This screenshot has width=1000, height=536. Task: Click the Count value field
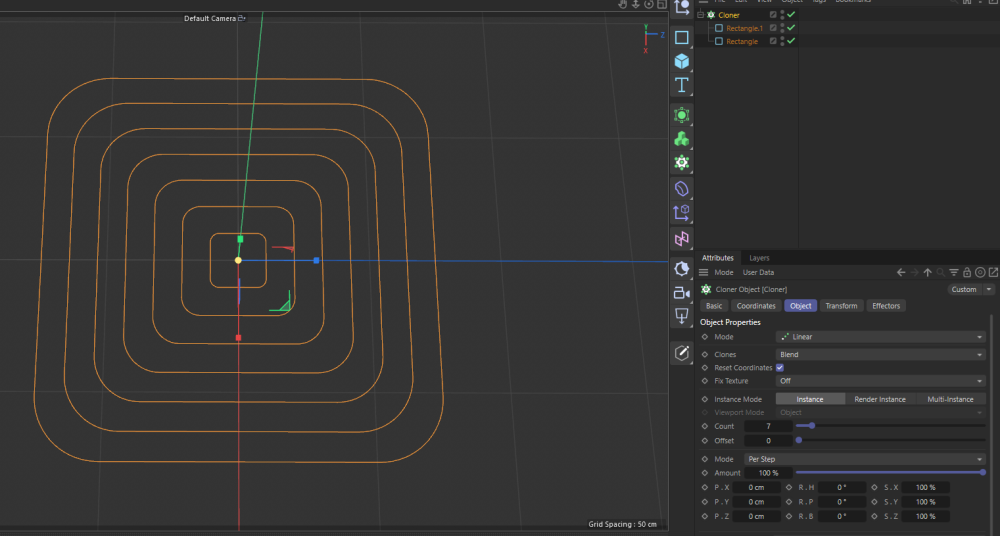(768, 426)
